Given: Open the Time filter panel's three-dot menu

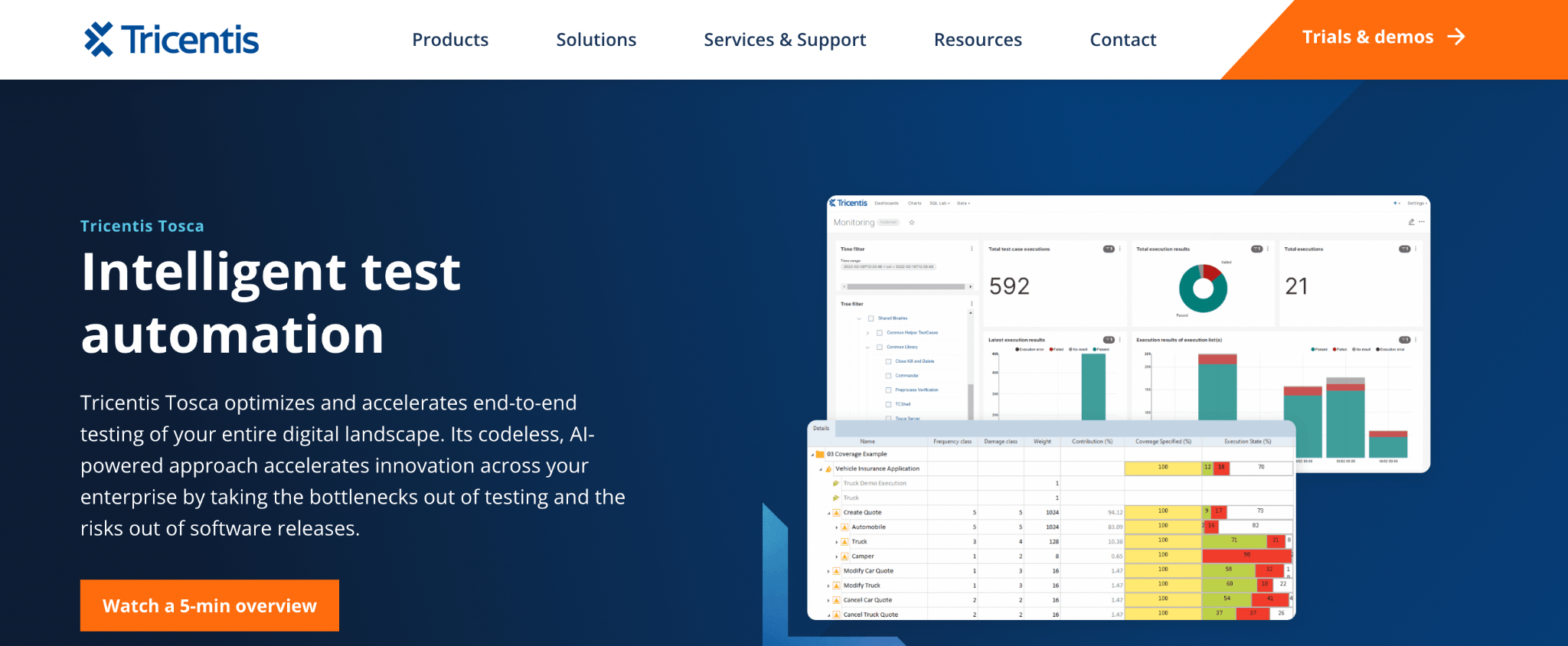Looking at the screenshot, I should [x=972, y=249].
